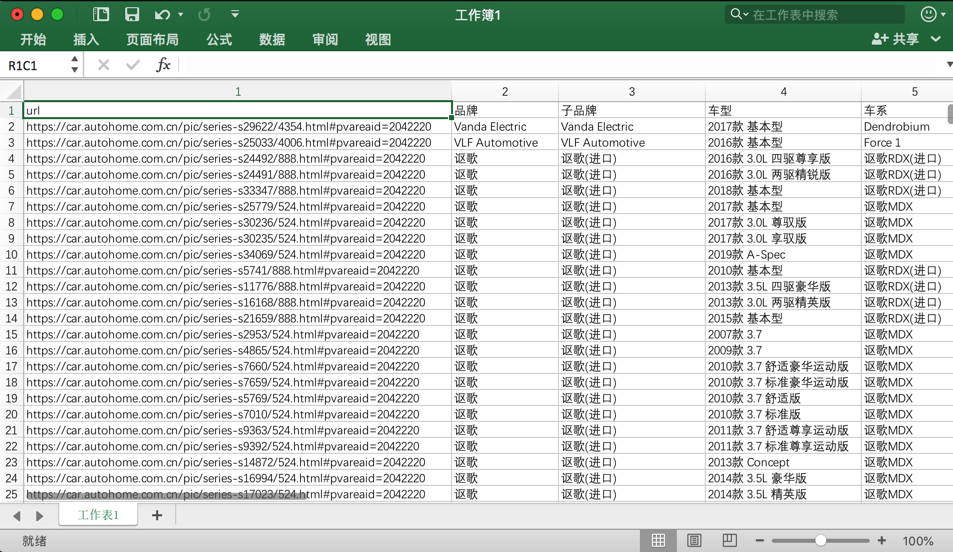Click the zoom in plus button
The image size is (953, 552).
tap(882, 540)
